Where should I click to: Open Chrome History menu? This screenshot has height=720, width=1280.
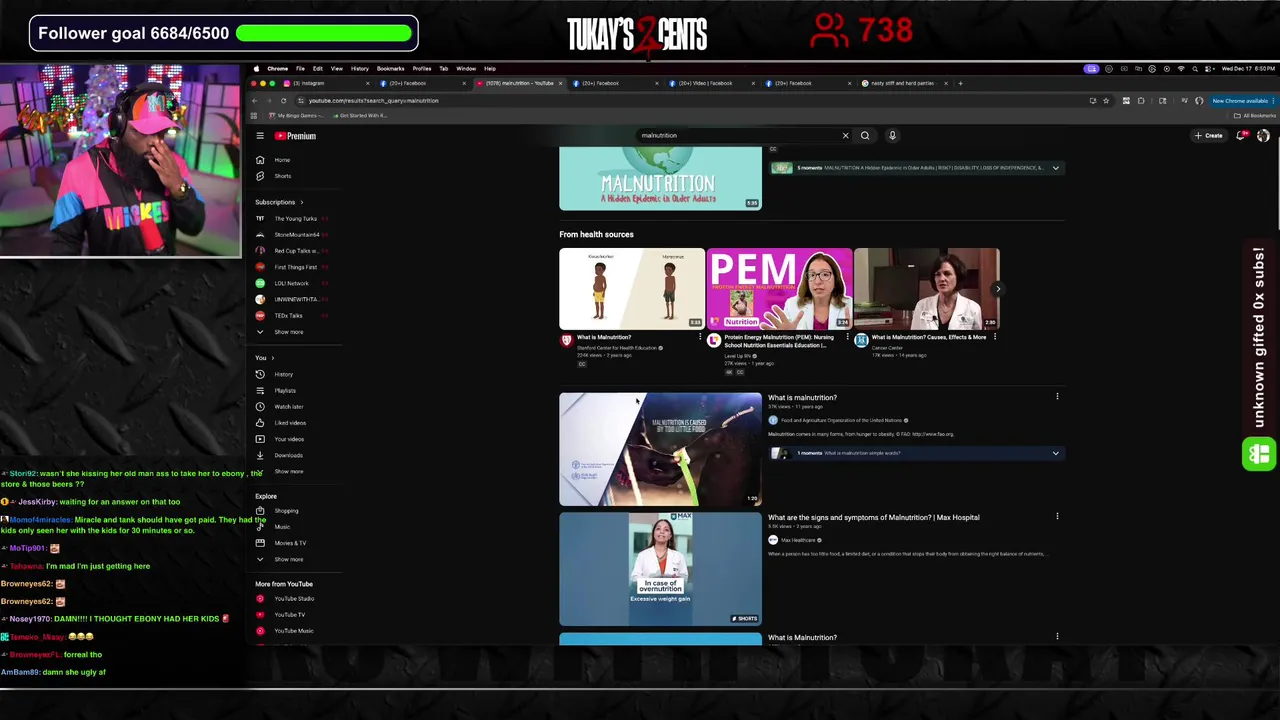tap(360, 69)
